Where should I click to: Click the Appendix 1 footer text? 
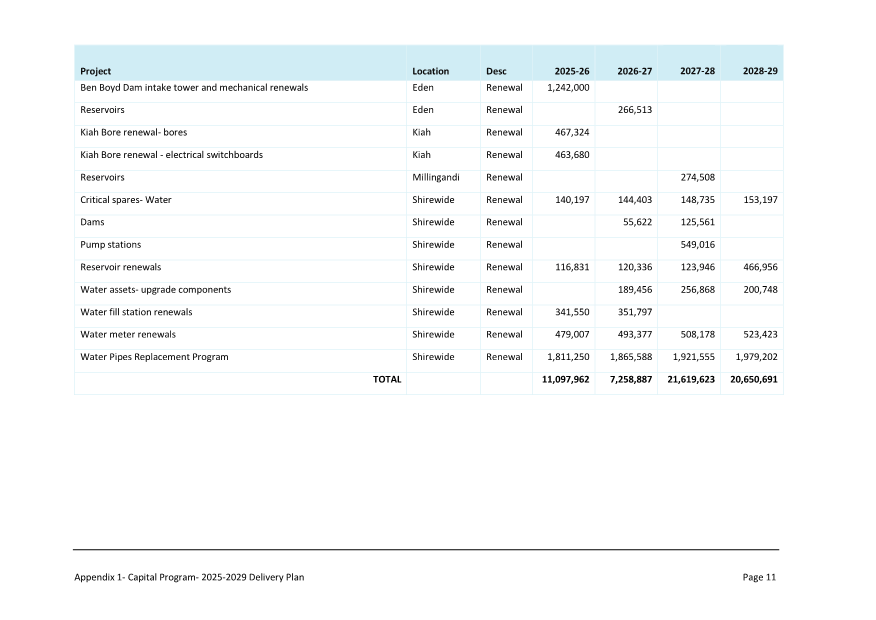point(189,577)
